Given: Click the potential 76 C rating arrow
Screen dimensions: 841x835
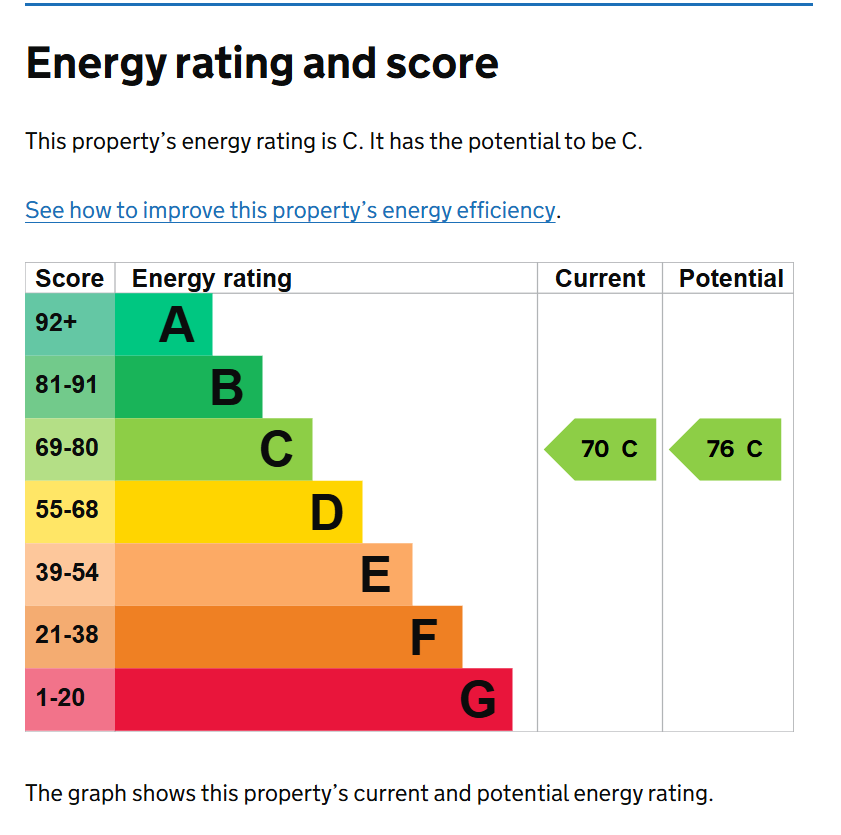Looking at the screenshot, I should [725, 449].
